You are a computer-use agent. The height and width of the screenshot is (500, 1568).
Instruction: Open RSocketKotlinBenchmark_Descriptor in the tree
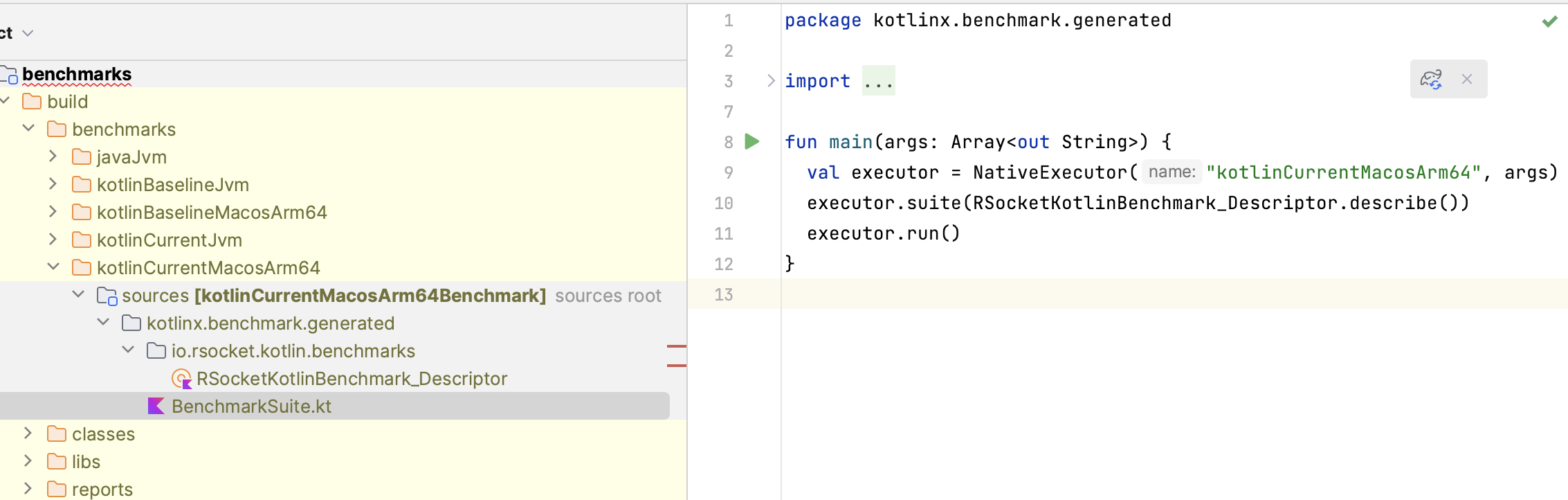352,379
